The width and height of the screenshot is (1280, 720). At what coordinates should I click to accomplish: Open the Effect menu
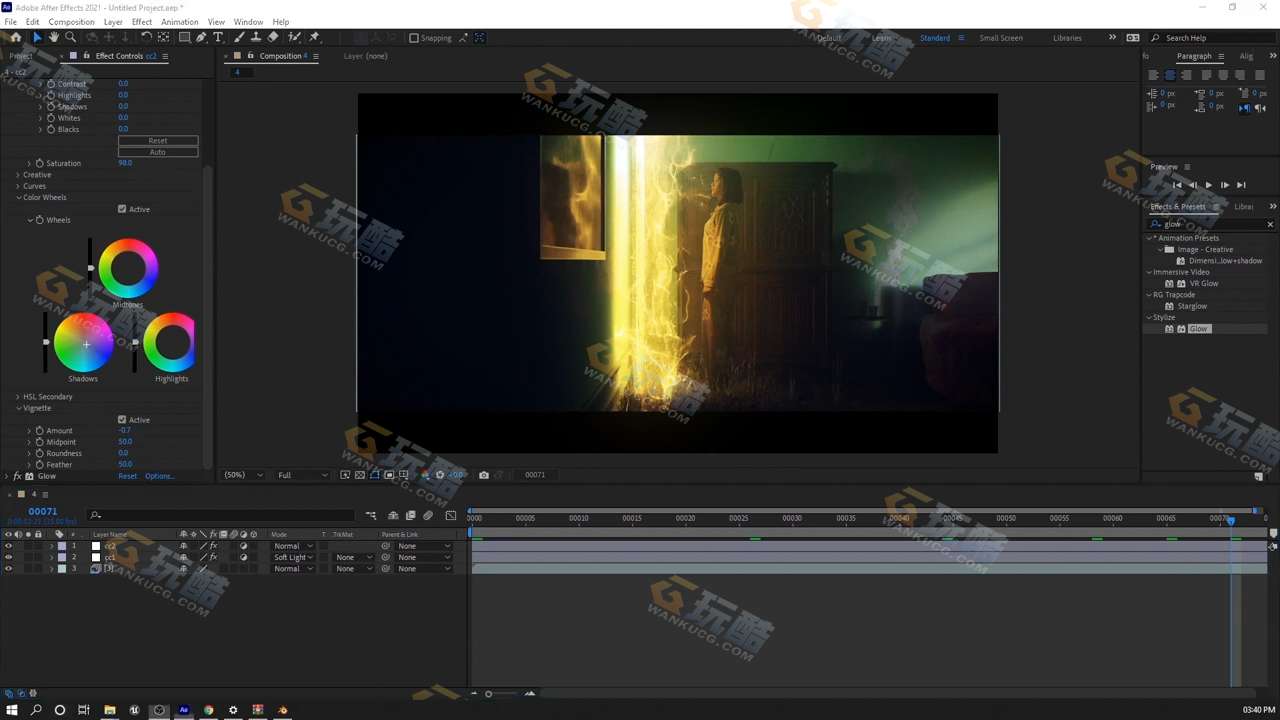[142, 21]
